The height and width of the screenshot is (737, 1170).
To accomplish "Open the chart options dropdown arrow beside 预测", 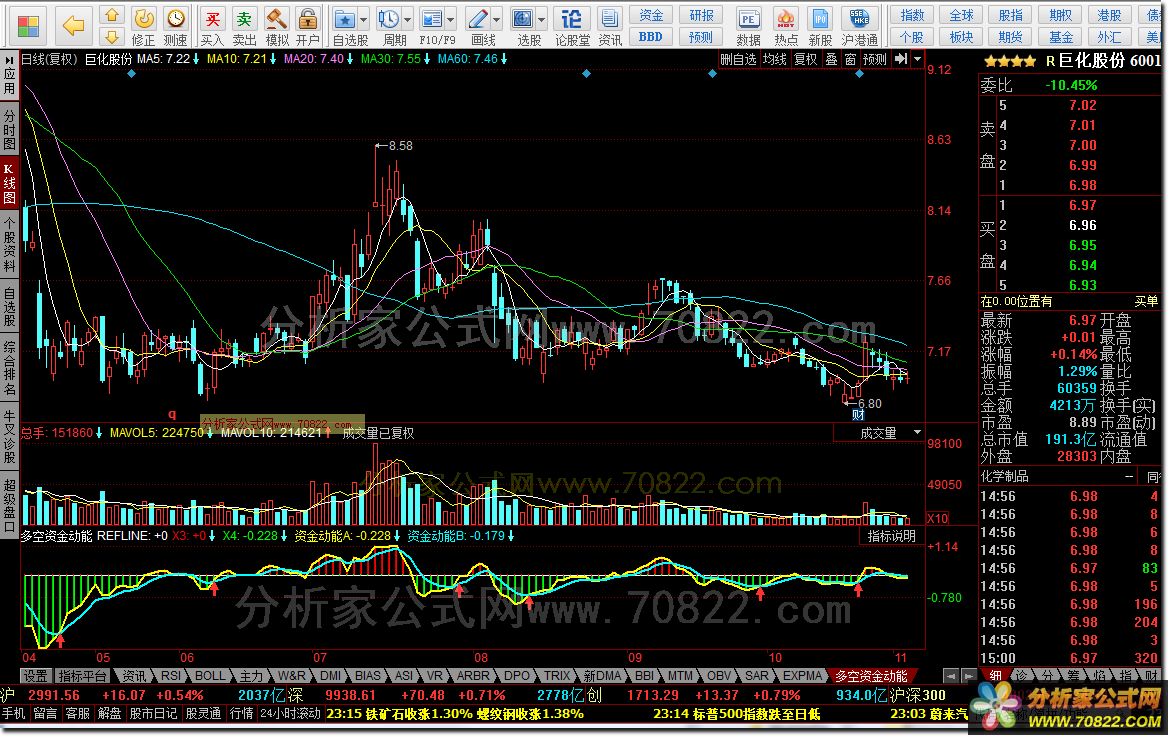I will tap(917, 59).
